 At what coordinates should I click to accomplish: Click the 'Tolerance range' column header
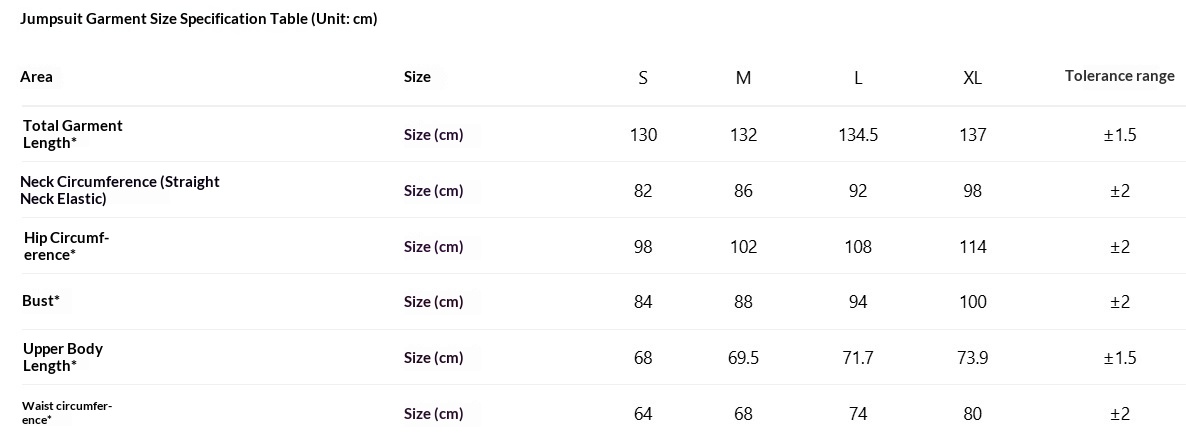[1119, 76]
